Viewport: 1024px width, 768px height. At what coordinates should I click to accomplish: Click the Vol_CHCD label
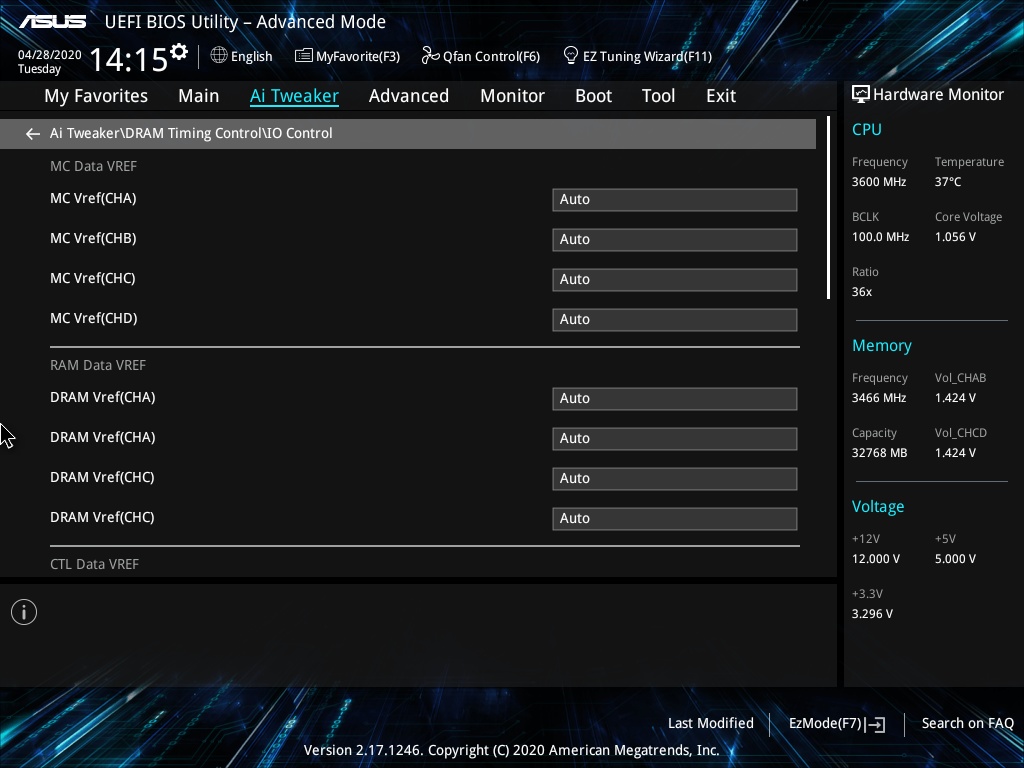pos(961,433)
